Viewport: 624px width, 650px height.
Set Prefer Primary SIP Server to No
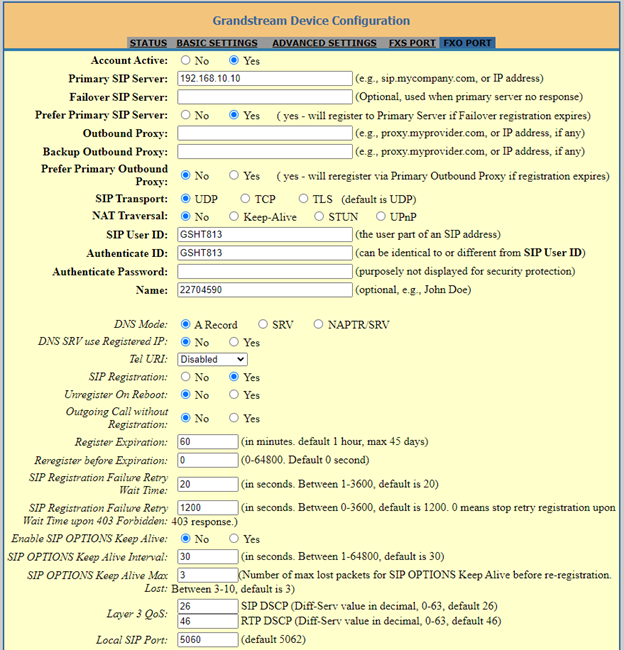(x=186, y=115)
